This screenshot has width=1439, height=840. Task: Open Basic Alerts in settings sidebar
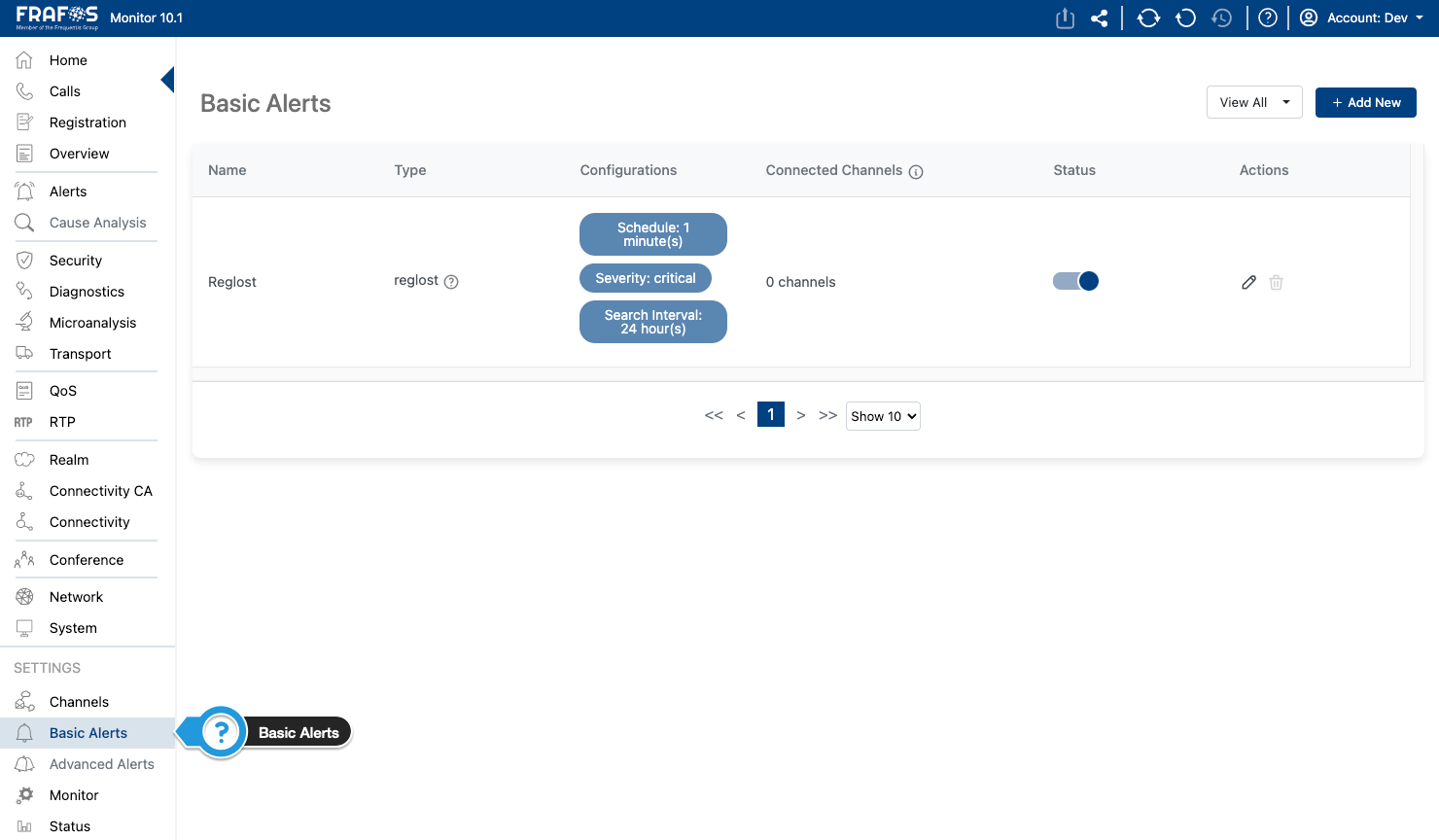[88, 733]
